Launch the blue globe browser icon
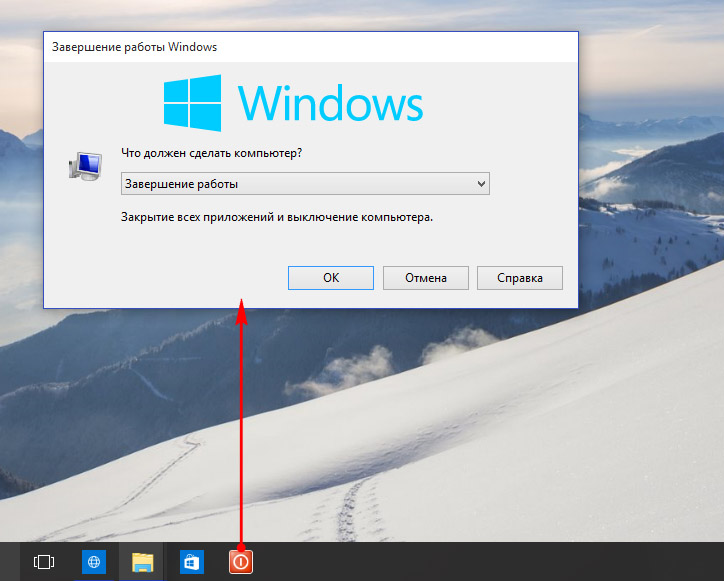Screen dimensions: 724x581 tap(94, 562)
